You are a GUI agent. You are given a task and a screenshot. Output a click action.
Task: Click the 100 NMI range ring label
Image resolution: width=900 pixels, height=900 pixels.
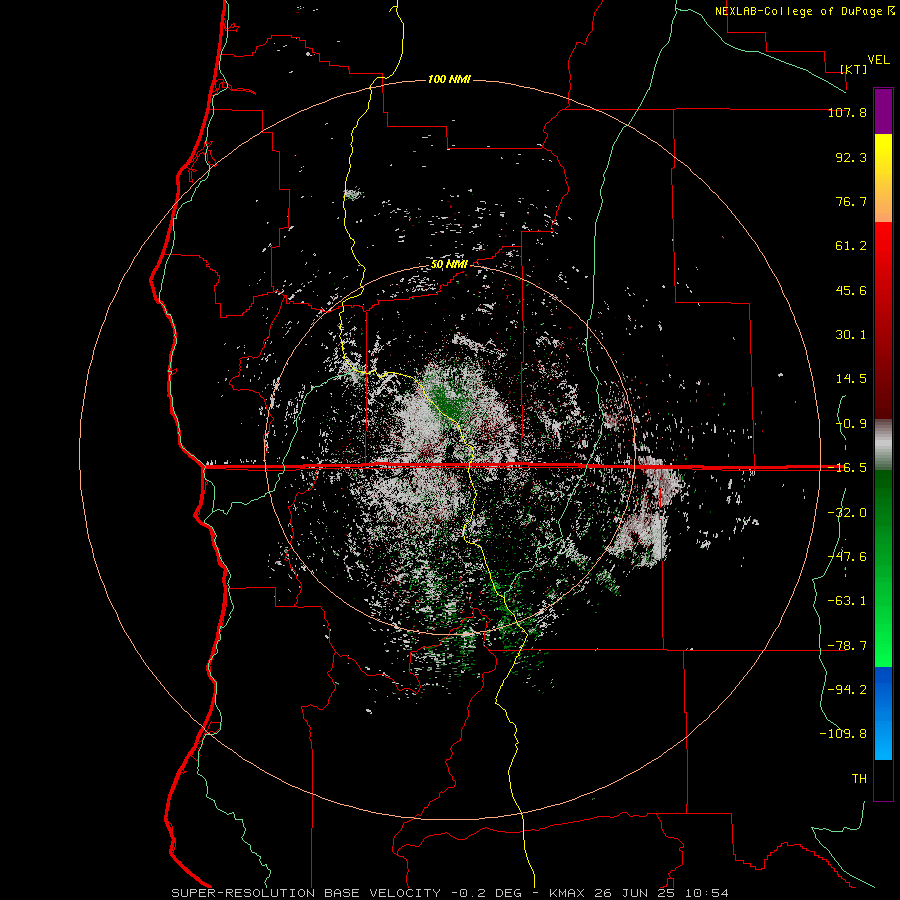(449, 79)
